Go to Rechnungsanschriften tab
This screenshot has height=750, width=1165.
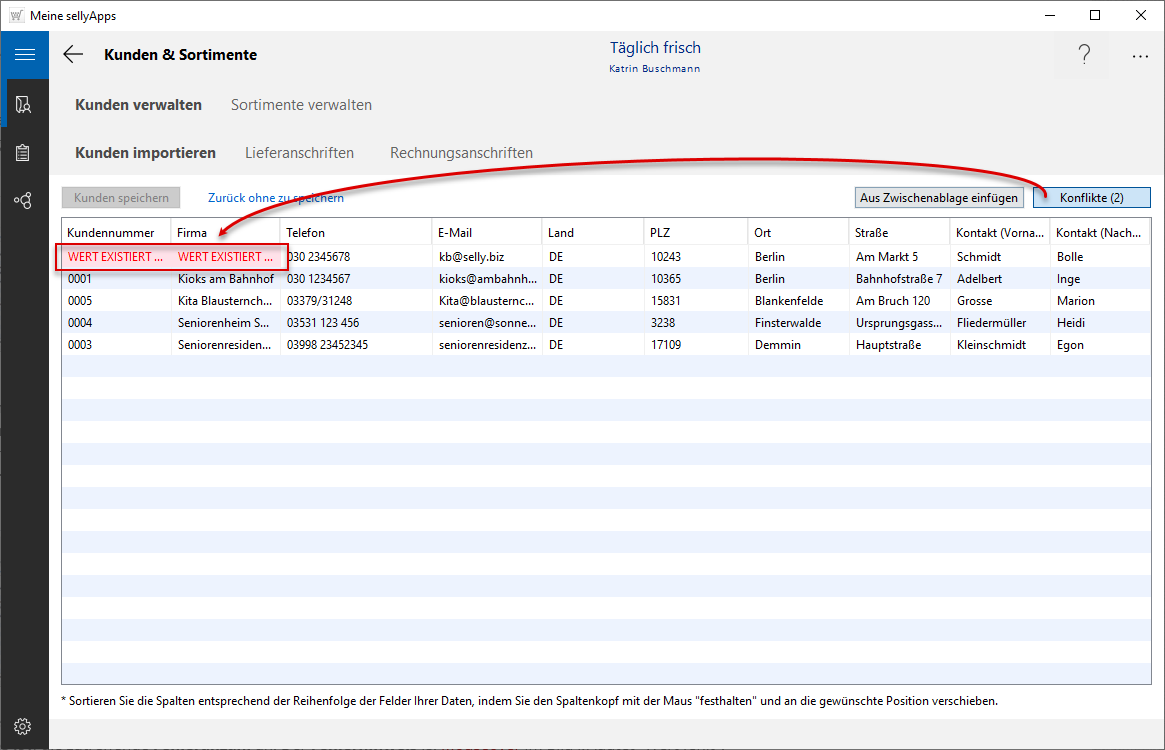(461, 153)
